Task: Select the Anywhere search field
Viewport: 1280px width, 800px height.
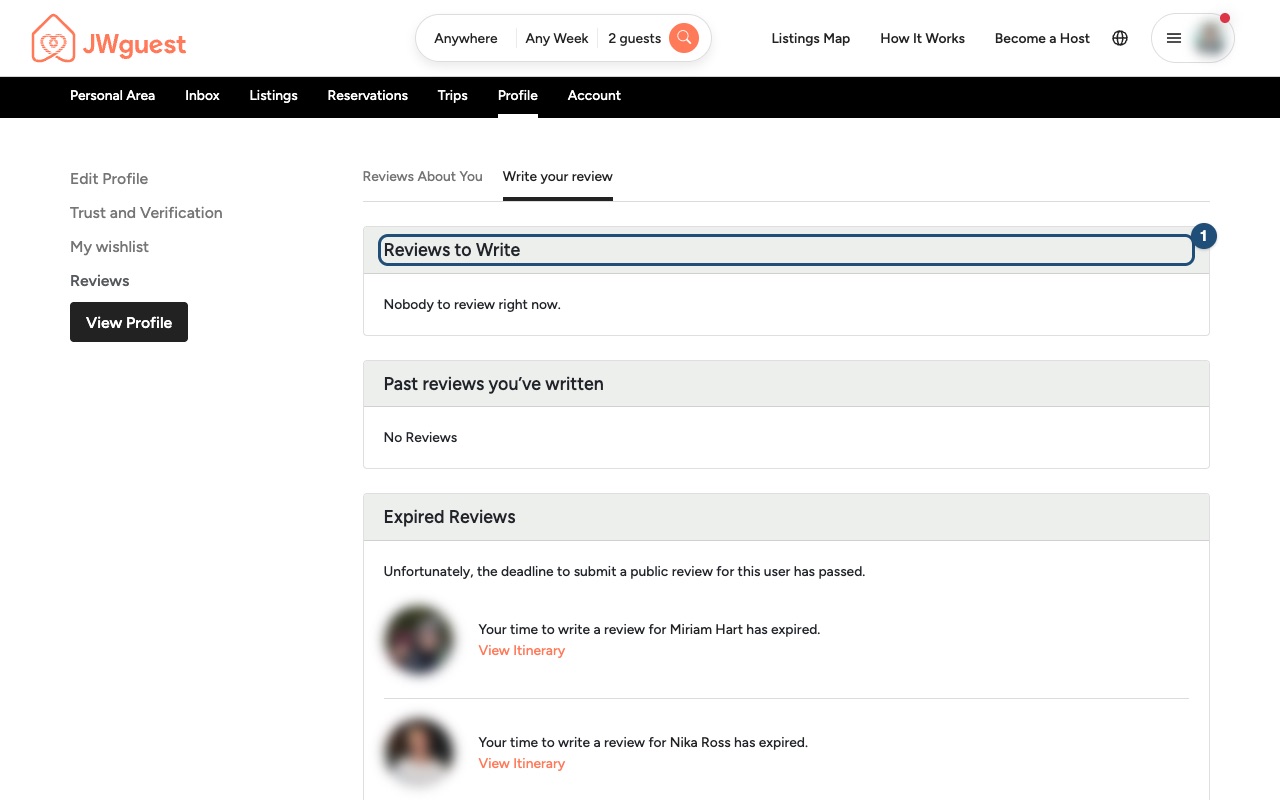Action: click(466, 38)
